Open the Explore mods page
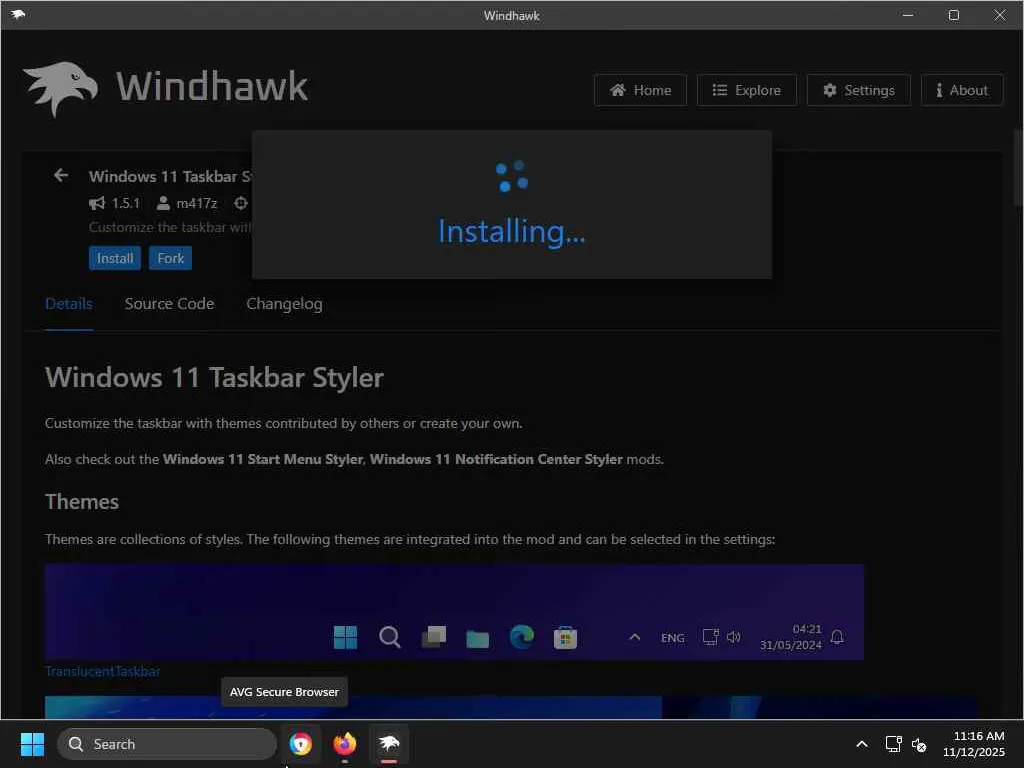This screenshot has height=768, width=1024. (746, 90)
